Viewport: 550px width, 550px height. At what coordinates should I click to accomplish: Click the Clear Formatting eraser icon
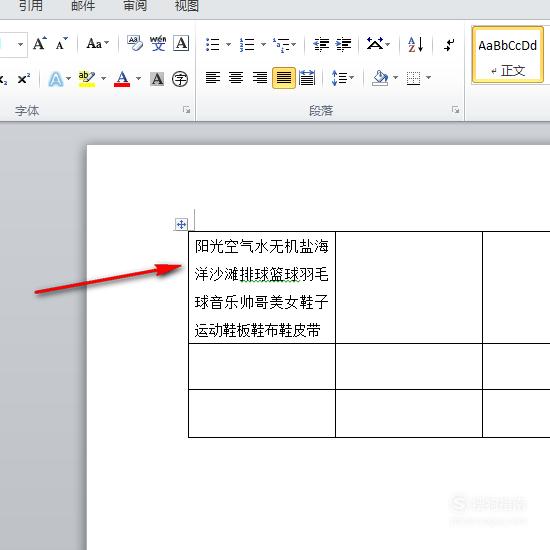coord(135,44)
